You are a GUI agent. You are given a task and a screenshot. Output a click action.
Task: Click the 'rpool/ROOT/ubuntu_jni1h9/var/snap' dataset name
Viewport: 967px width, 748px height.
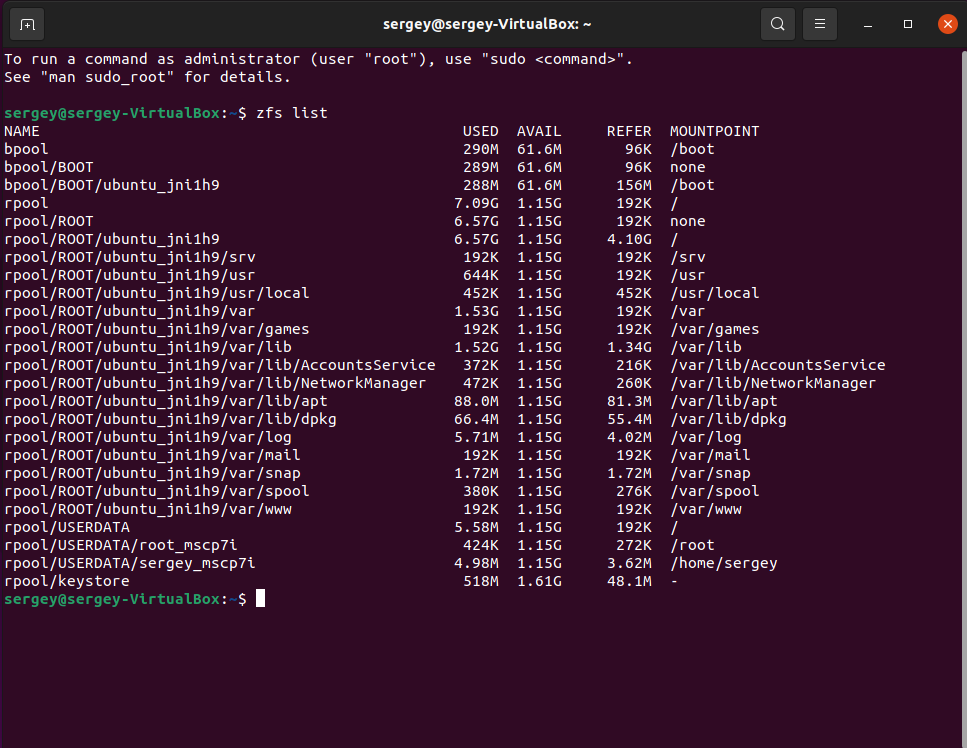coord(152,473)
